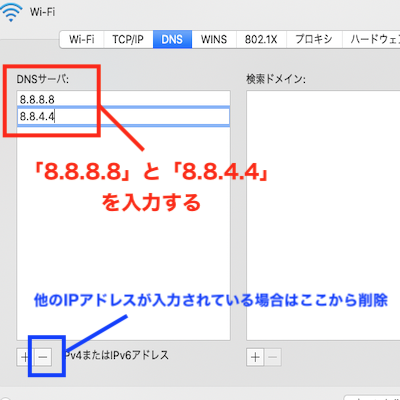Click the search domain minus button
Screen dimensions: 400x400
pos(273,357)
